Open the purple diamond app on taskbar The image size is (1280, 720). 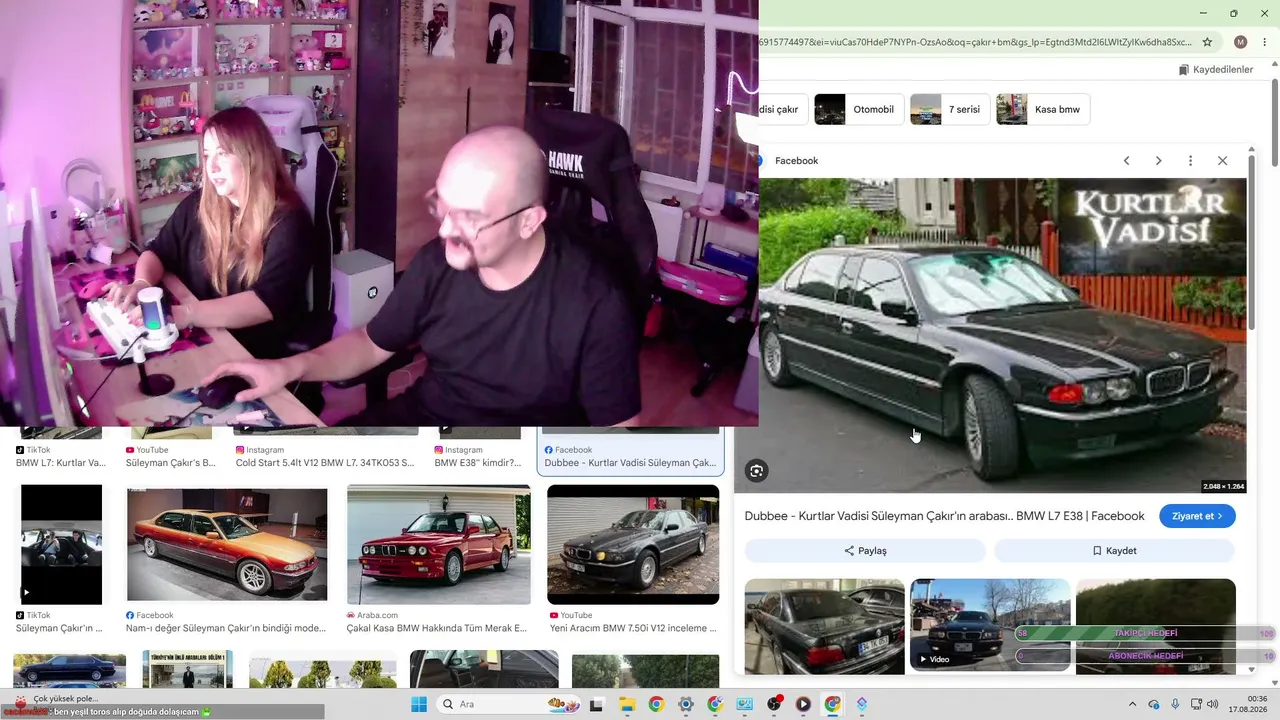[x=862, y=704]
